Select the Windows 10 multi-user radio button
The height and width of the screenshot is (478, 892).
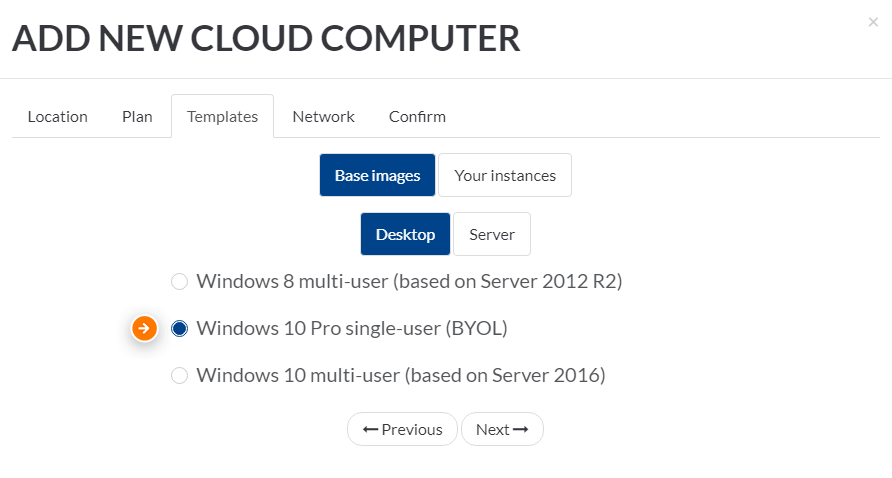pyautogui.click(x=179, y=376)
